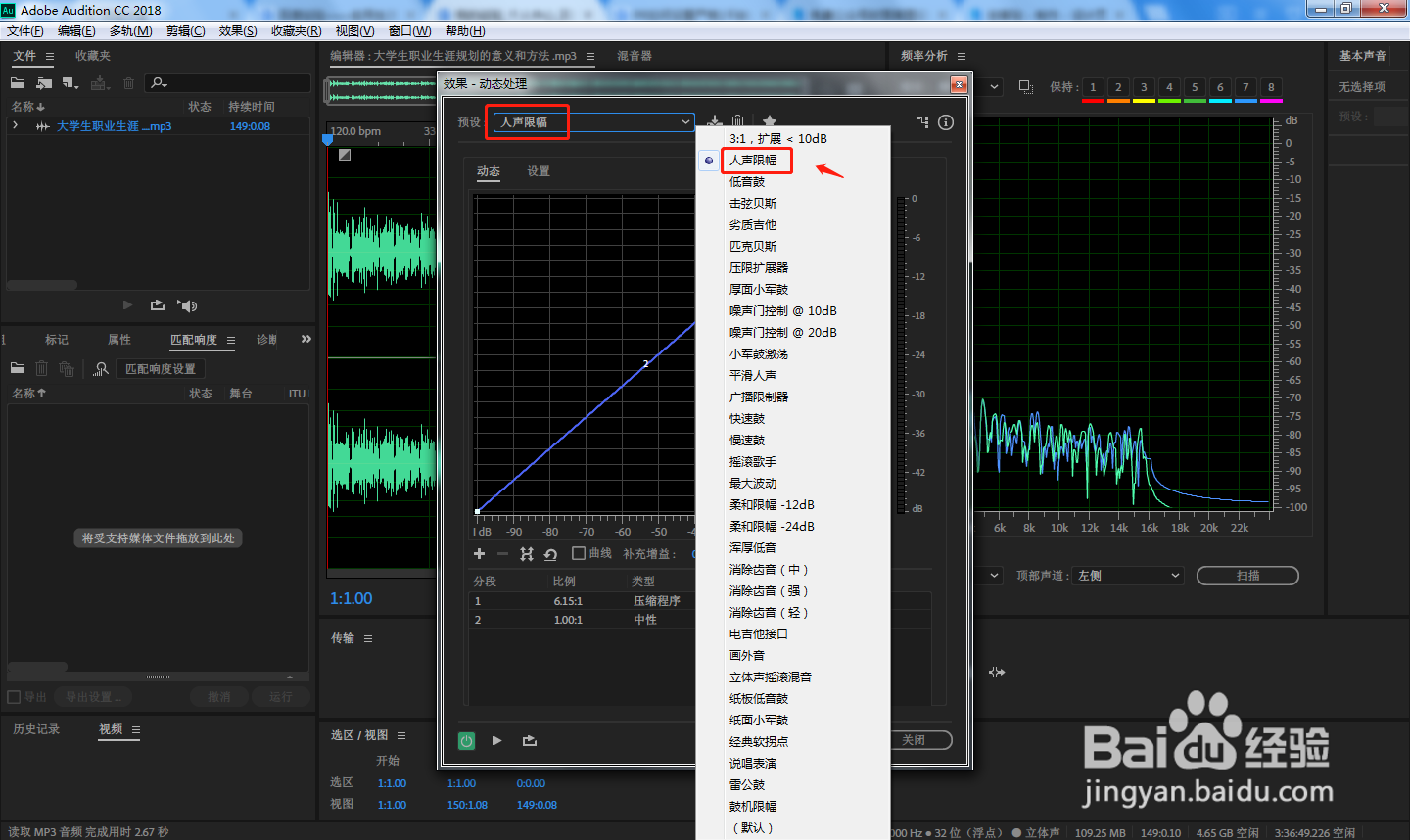Image resolution: width=1410 pixels, height=840 pixels.
Task: Open the 多轨(M) menu
Action: click(x=131, y=31)
